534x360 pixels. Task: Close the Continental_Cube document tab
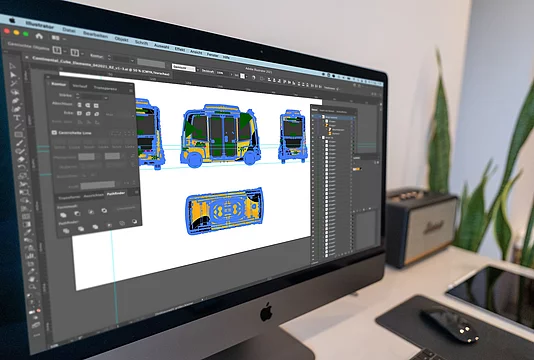click(x=27, y=58)
